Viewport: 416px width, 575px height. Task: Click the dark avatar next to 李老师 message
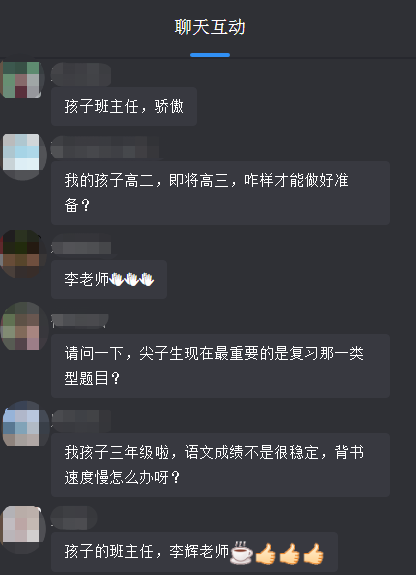click(x=22, y=254)
